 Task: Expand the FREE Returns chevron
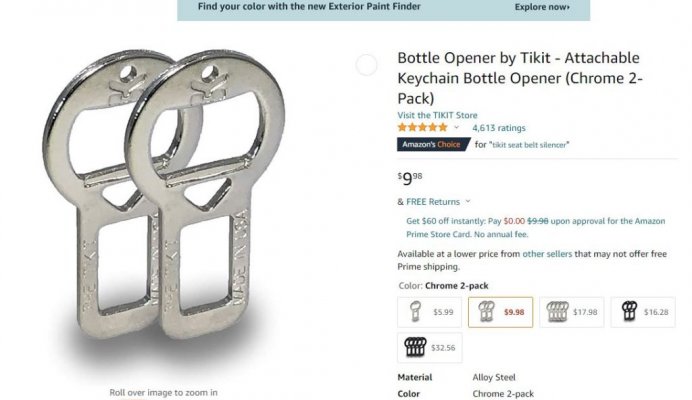point(468,201)
